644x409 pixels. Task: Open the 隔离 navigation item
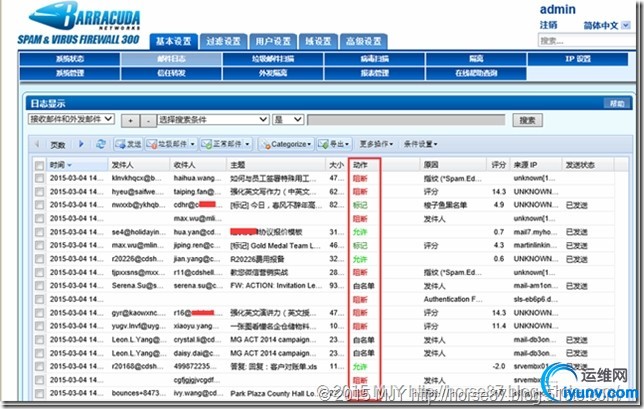[476, 59]
